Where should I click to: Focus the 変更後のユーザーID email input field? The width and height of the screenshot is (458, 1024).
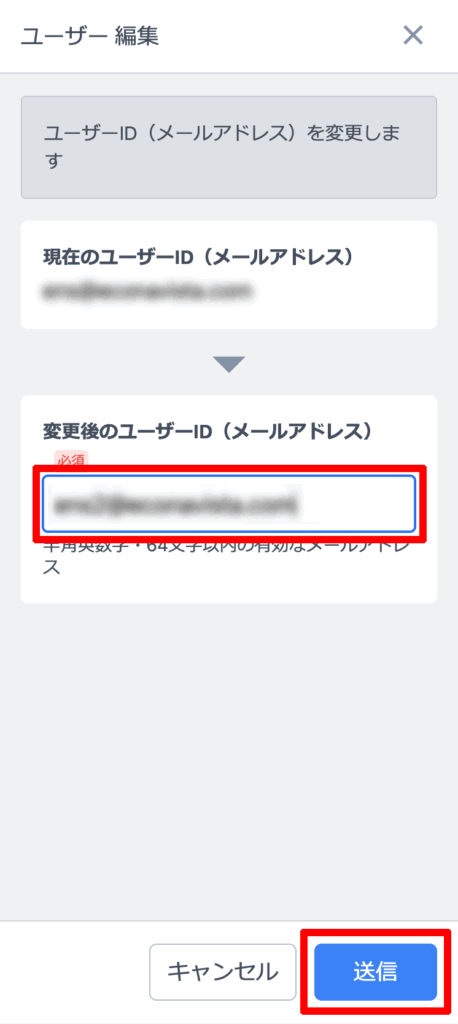(229, 503)
